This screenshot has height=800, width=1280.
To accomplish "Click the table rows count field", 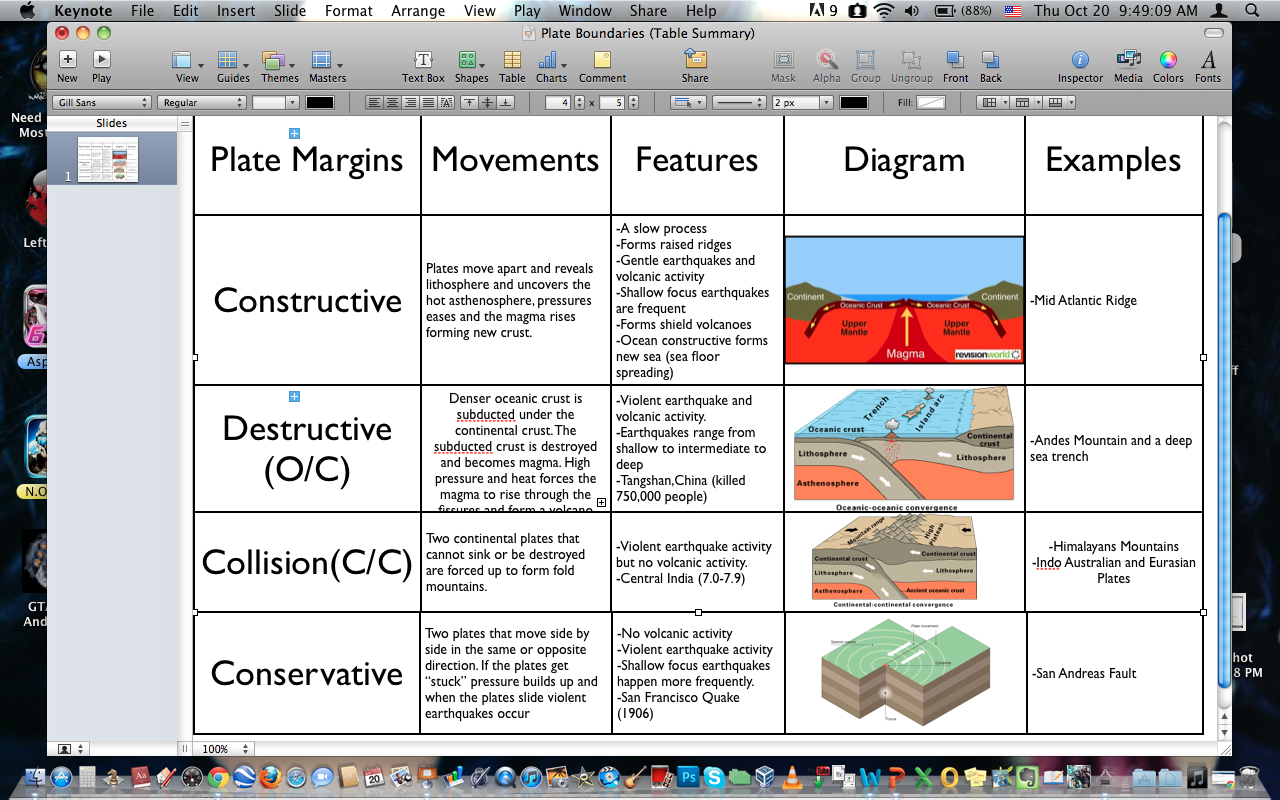I will [558, 102].
